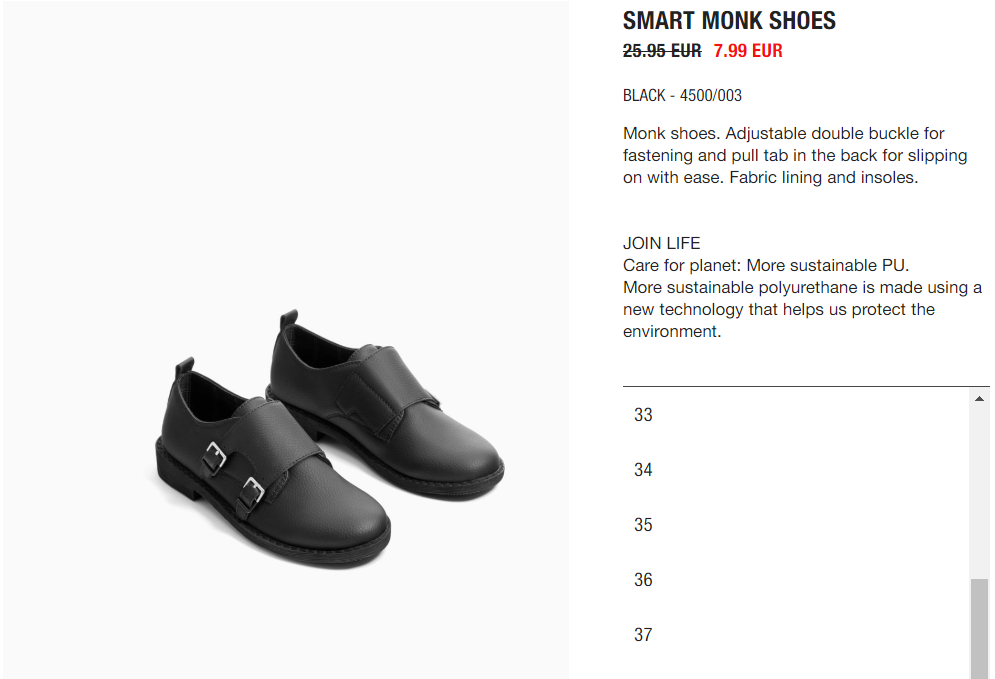
Task: Select shoe size 34
Action: pyautogui.click(x=796, y=470)
